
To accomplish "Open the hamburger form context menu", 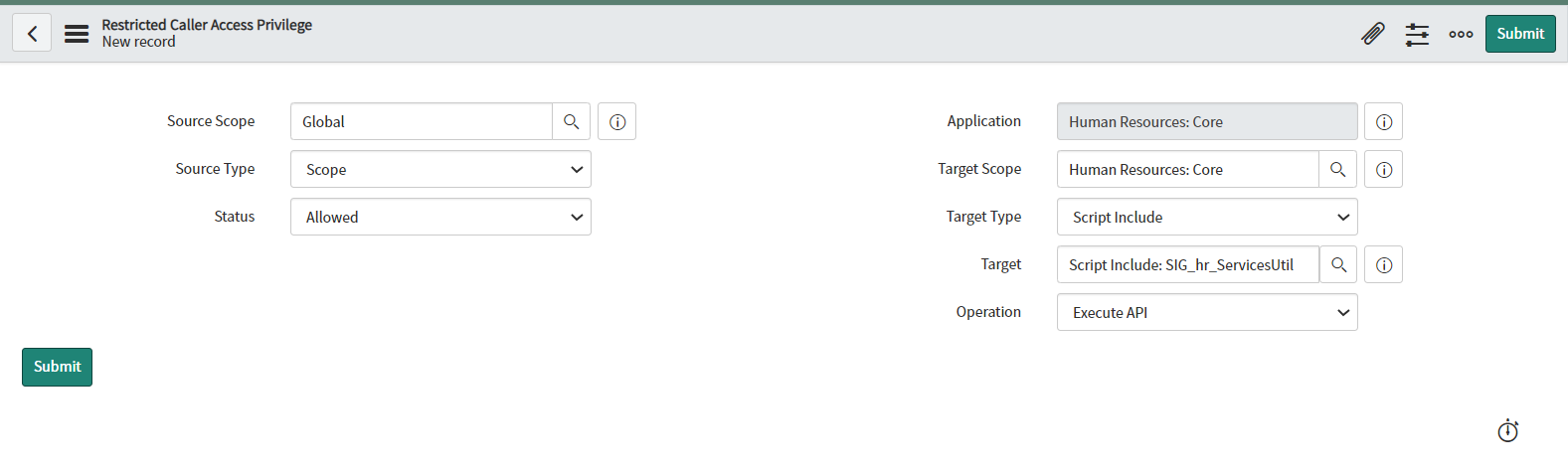I will click(x=77, y=34).
